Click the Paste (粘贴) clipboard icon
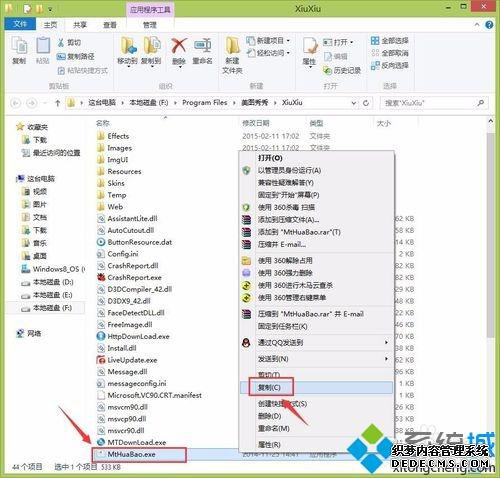This screenshot has height=478, width=500. click(43, 46)
